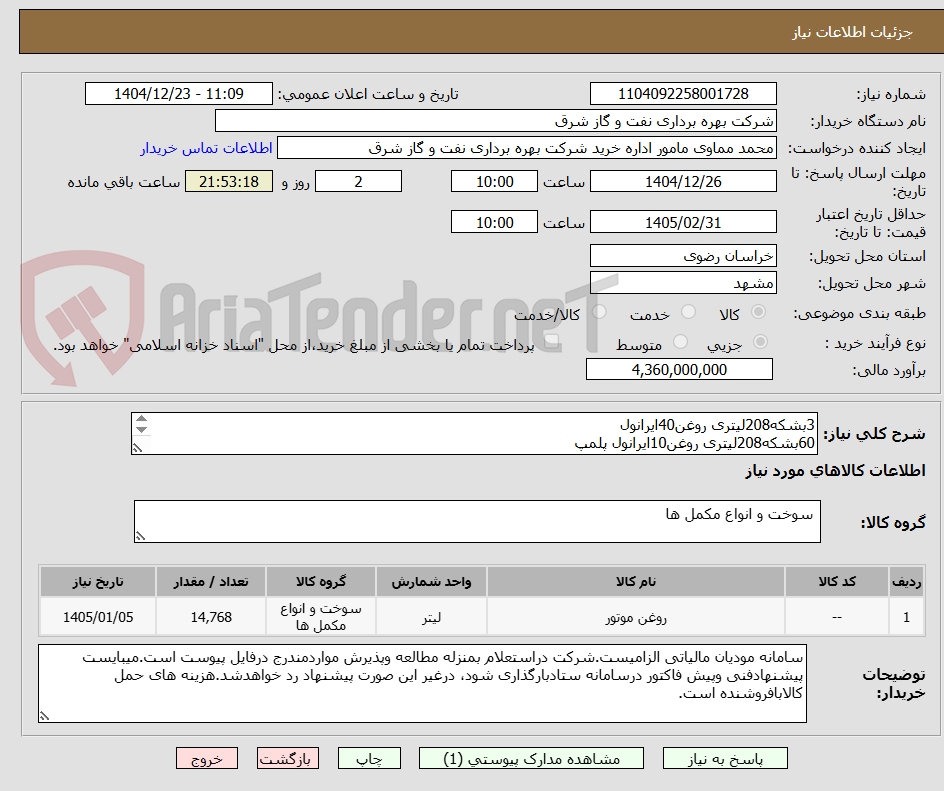Click the گروه کالا text area
Screen dimensions: 944x791
(x=477, y=521)
